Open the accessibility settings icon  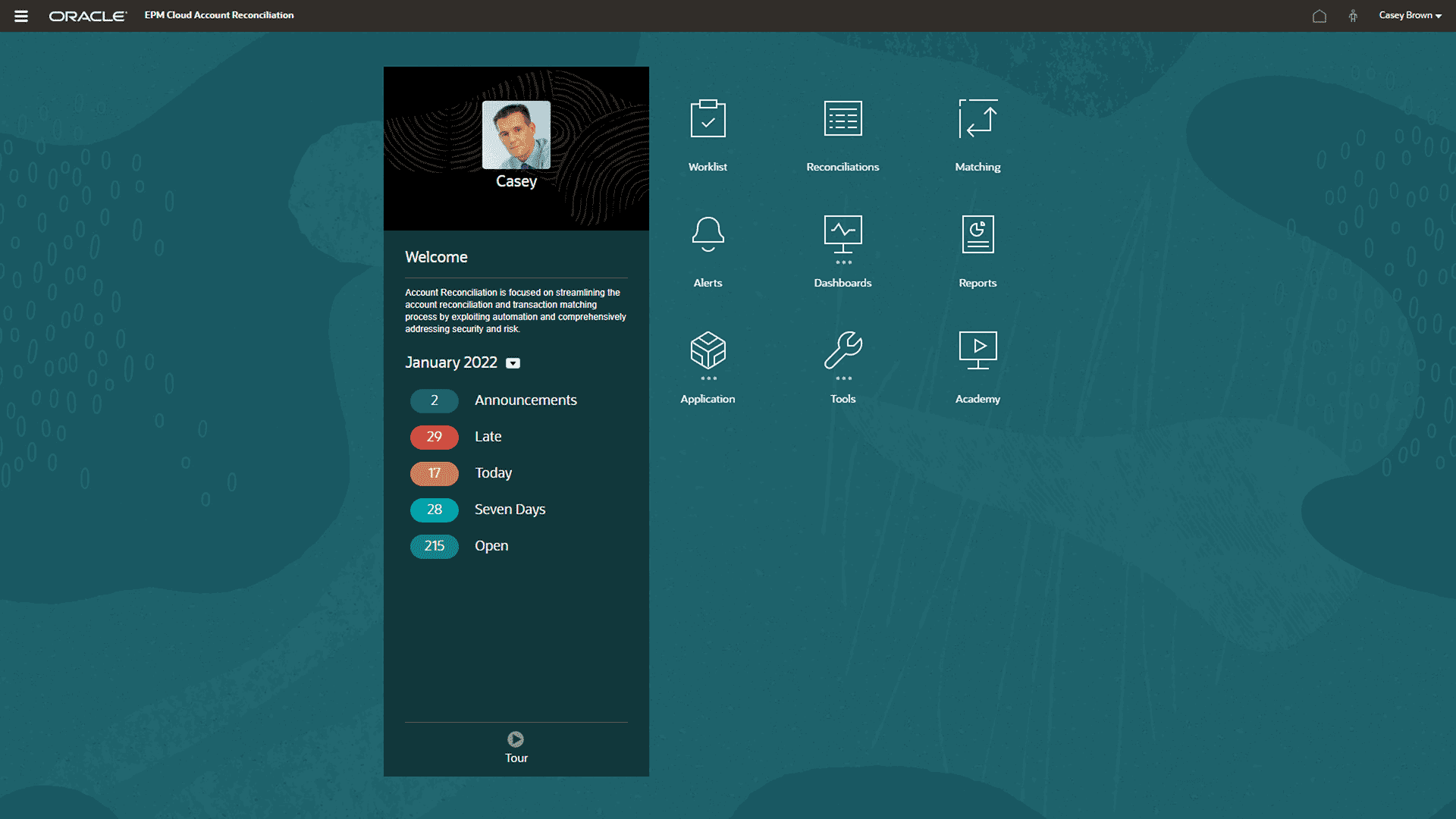click(1353, 16)
